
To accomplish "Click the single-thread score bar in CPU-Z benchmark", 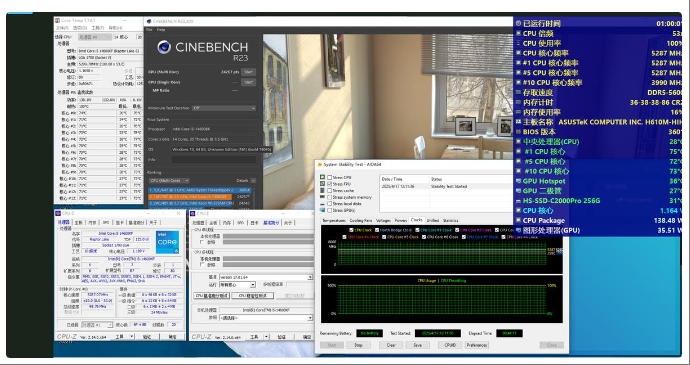I will 268,236.
